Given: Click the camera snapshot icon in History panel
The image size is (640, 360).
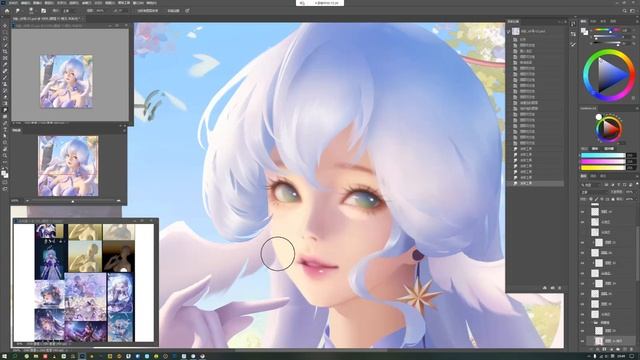Looking at the screenshot, I should (x=552, y=288).
